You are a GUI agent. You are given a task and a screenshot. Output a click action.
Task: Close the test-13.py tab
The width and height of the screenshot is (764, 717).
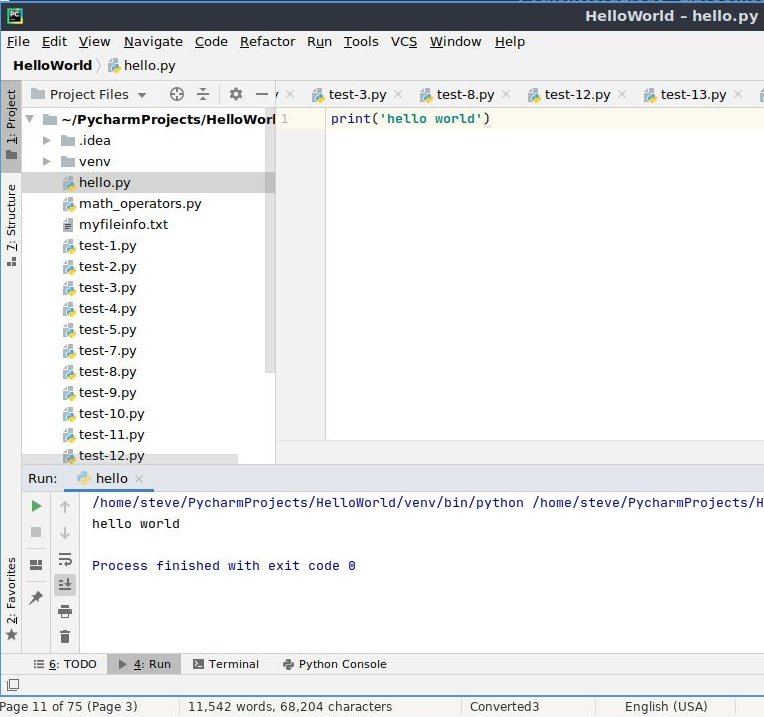click(x=738, y=94)
